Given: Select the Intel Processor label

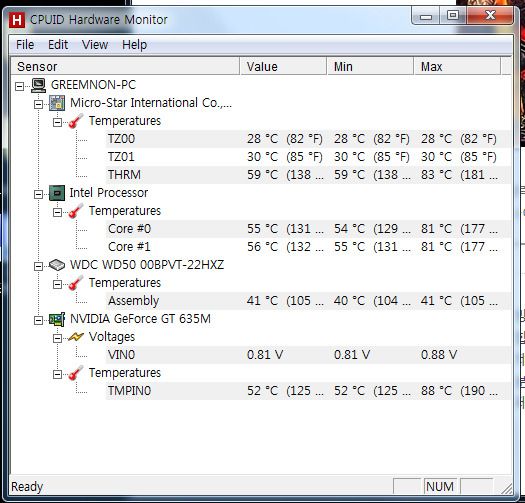Looking at the screenshot, I should [109, 193].
